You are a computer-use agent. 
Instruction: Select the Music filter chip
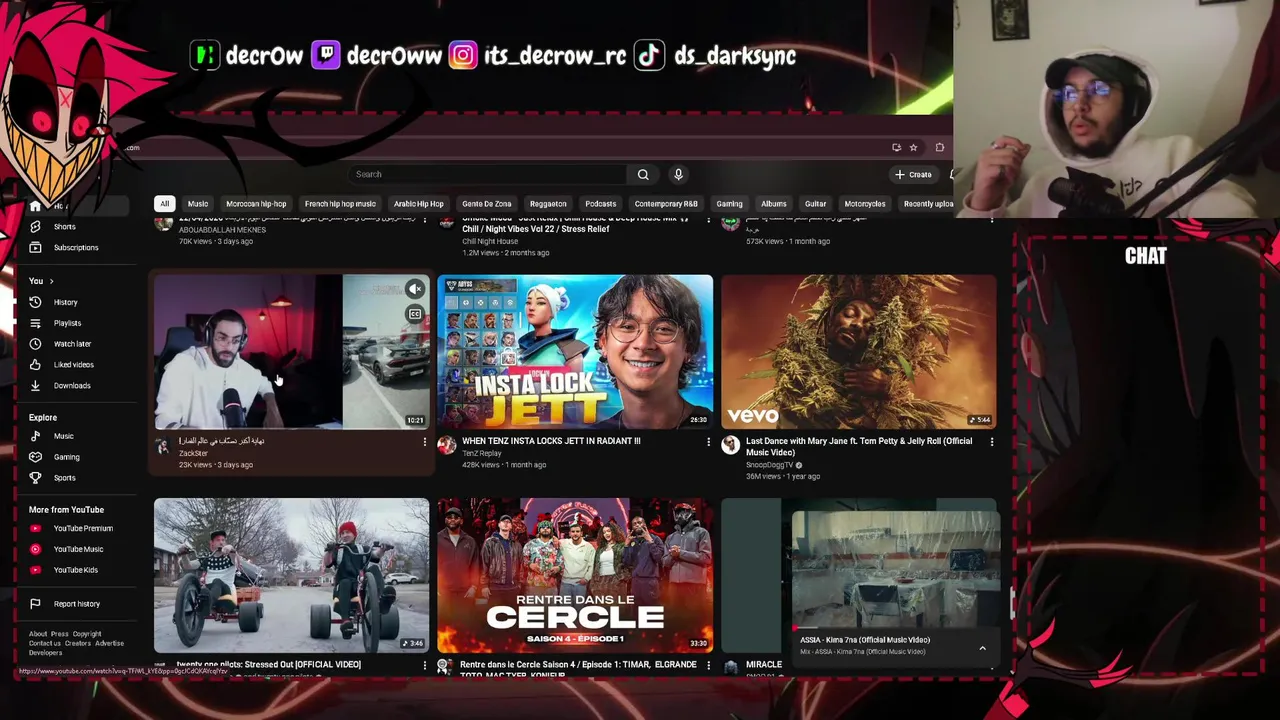(198, 204)
